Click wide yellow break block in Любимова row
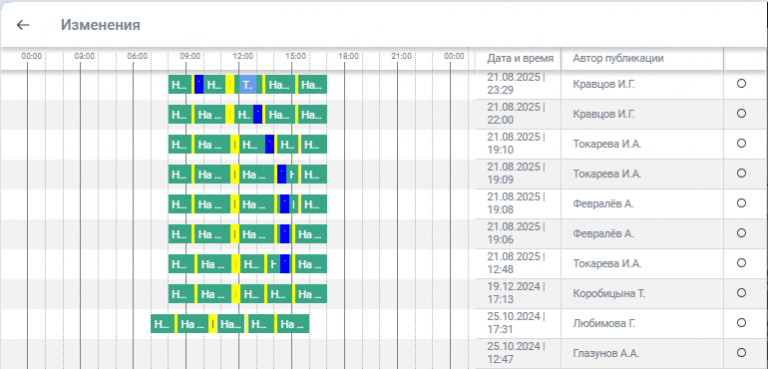Viewport: 768px width, 369px height. [x=213, y=323]
